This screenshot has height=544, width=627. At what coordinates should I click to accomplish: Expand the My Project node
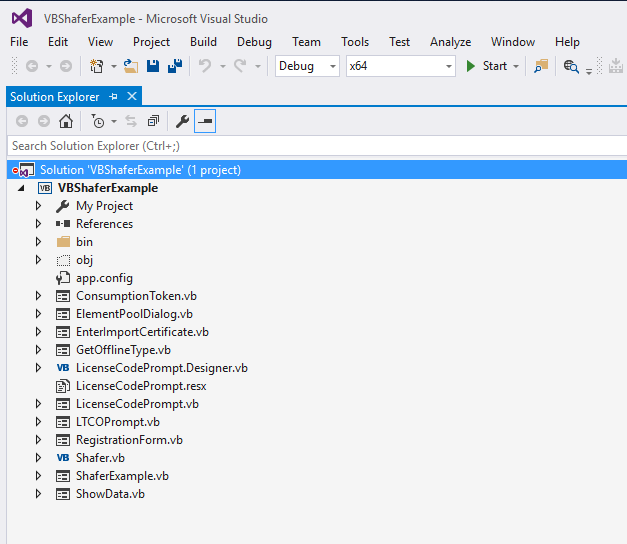[38, 206]
